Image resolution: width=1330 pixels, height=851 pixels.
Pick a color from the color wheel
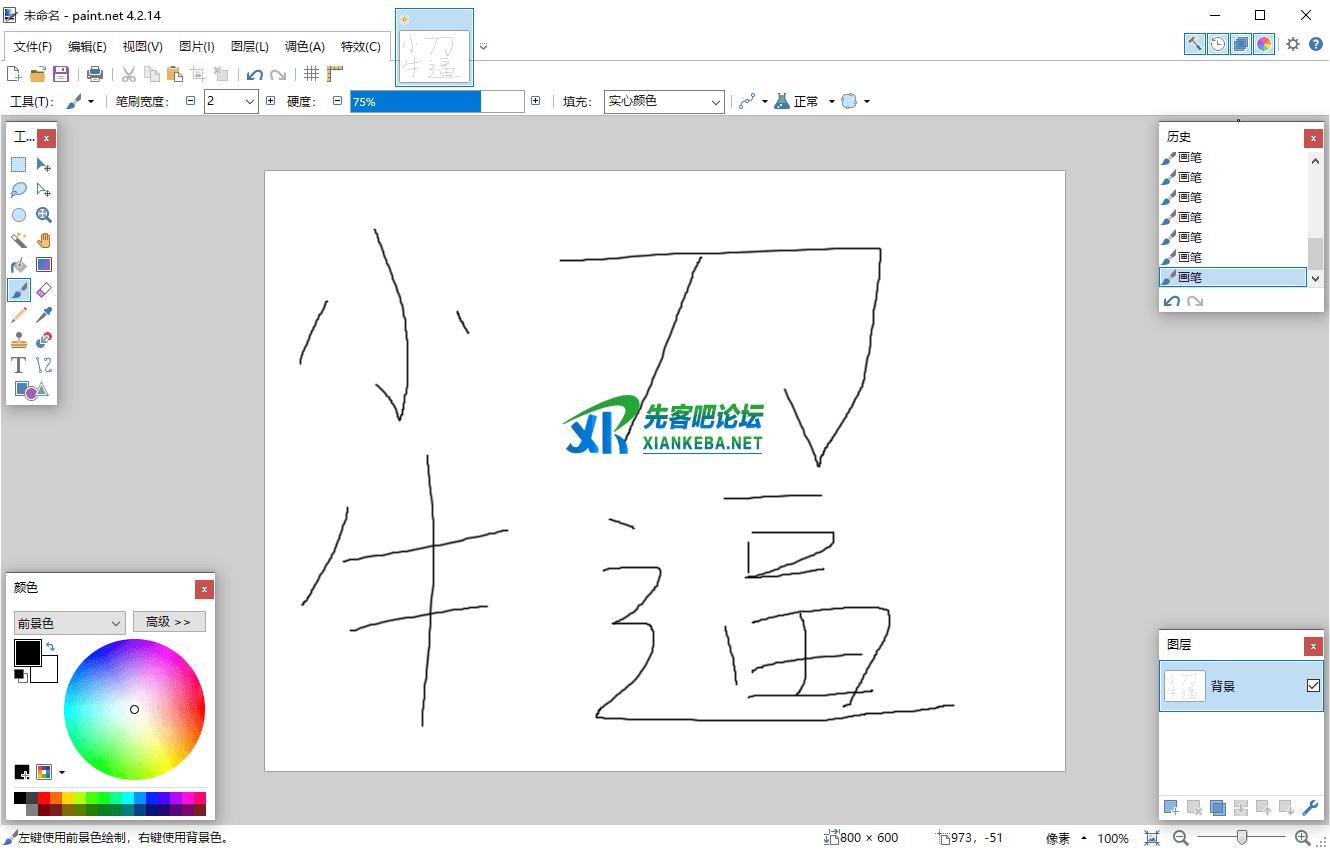click(x=135, y=709)
